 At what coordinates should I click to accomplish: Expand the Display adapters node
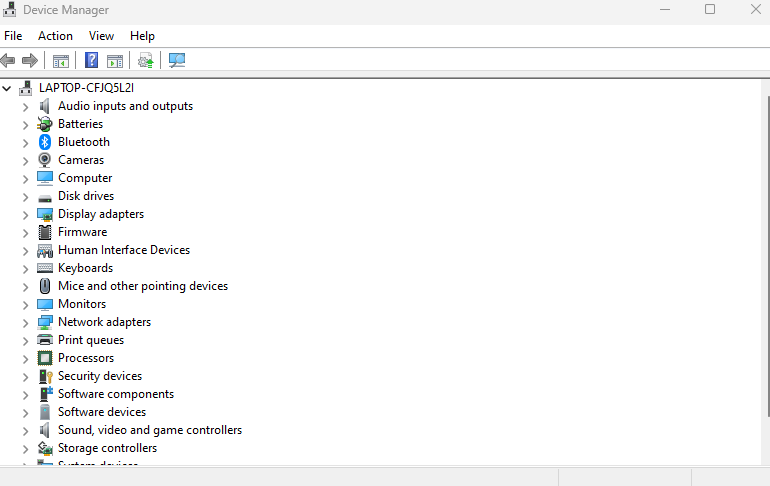[x=26, y=215]
